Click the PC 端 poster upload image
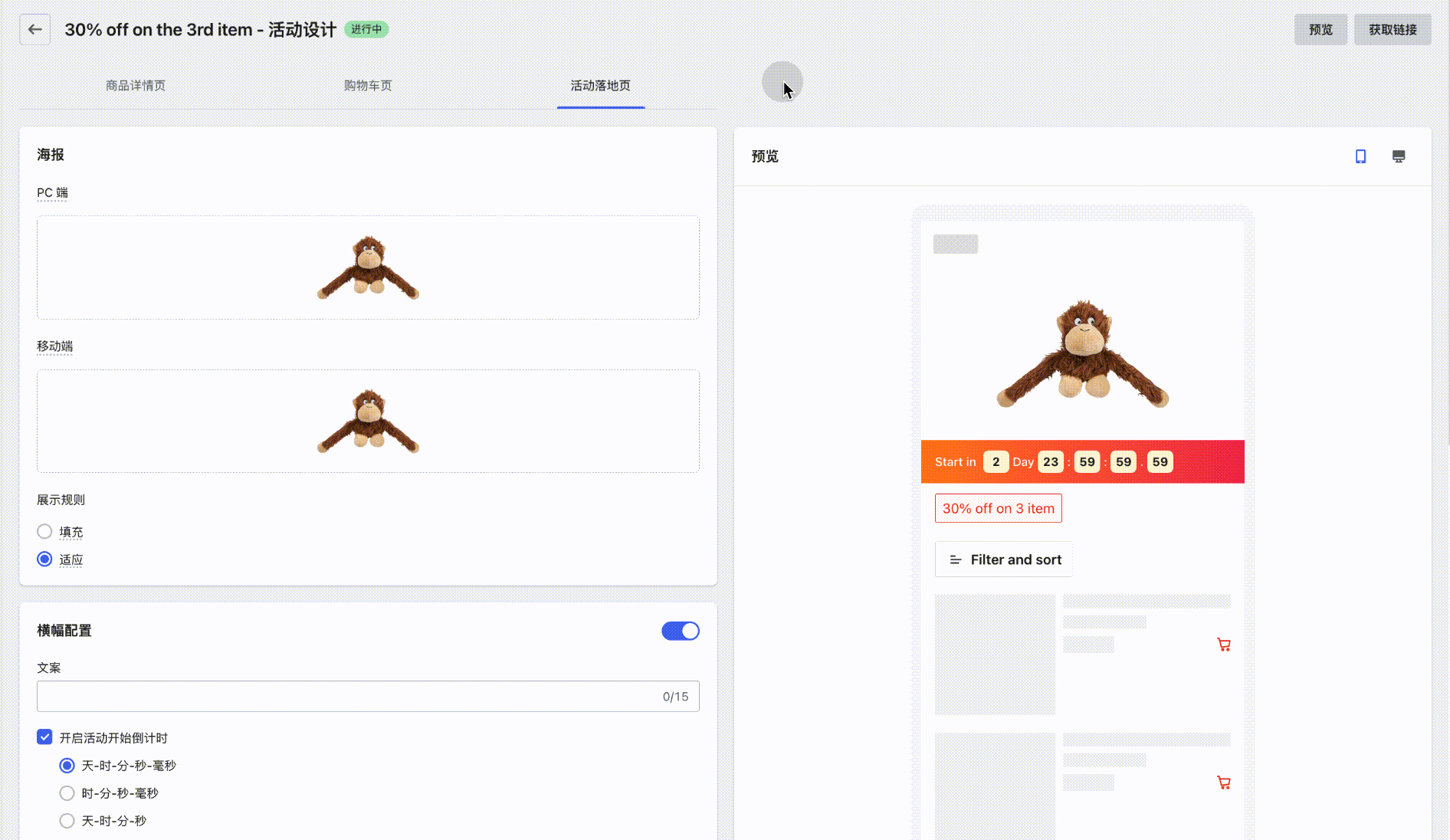The image size is (1450, 840). click(368, 267)
